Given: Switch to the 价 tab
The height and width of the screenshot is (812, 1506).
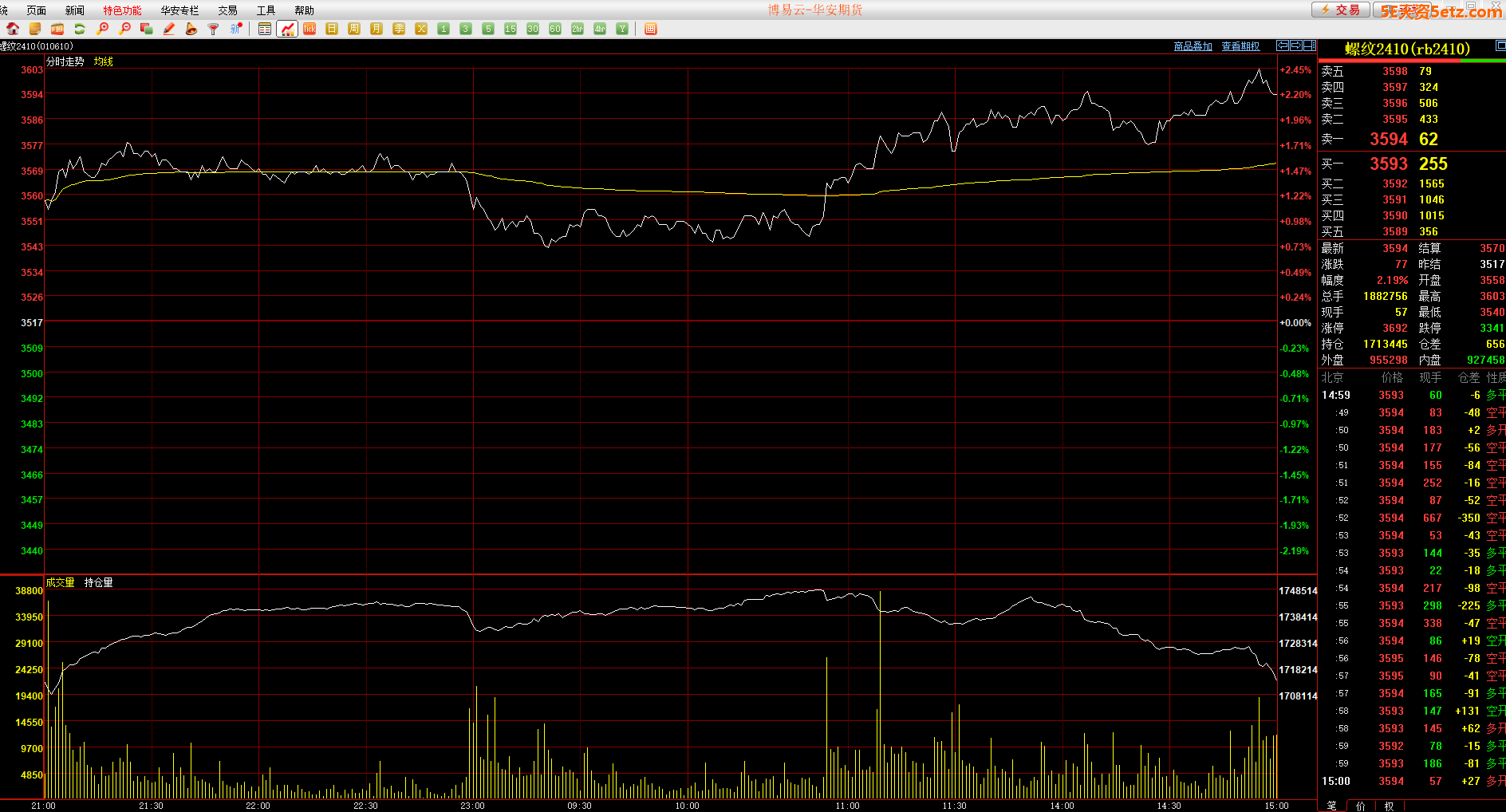Looking at the screenshot, I should point(1360,806).
